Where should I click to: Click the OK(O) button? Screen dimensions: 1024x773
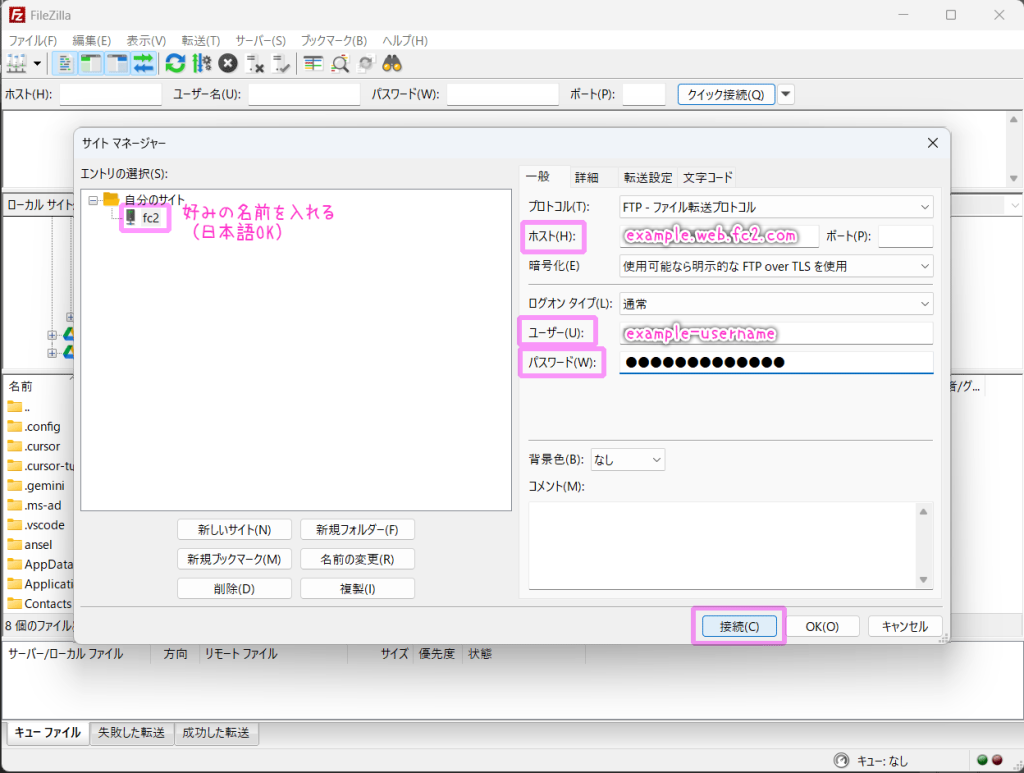[x=822, y=626]
